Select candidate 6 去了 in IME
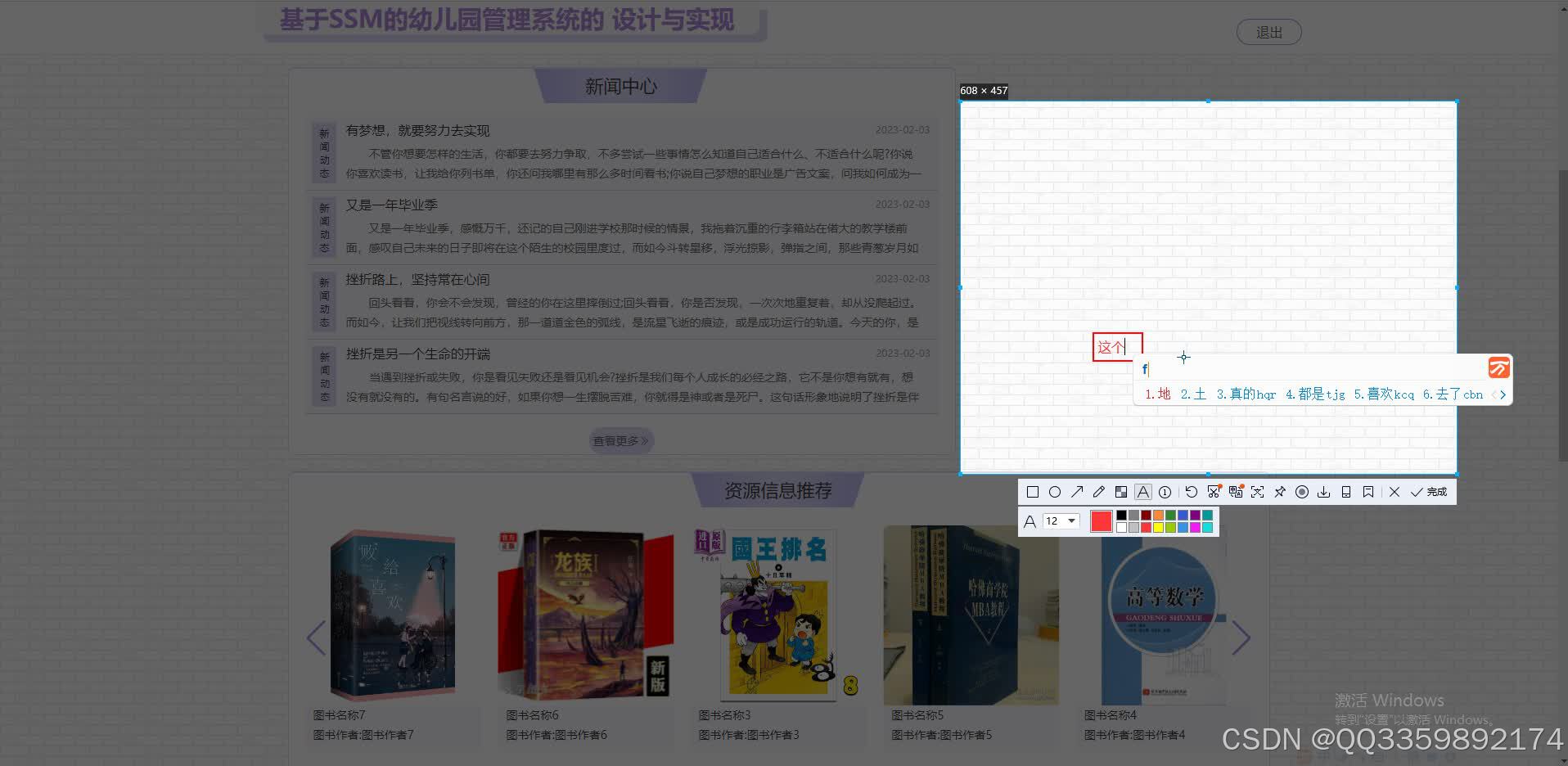1568x766 pixels. [x=1453, y=394]
